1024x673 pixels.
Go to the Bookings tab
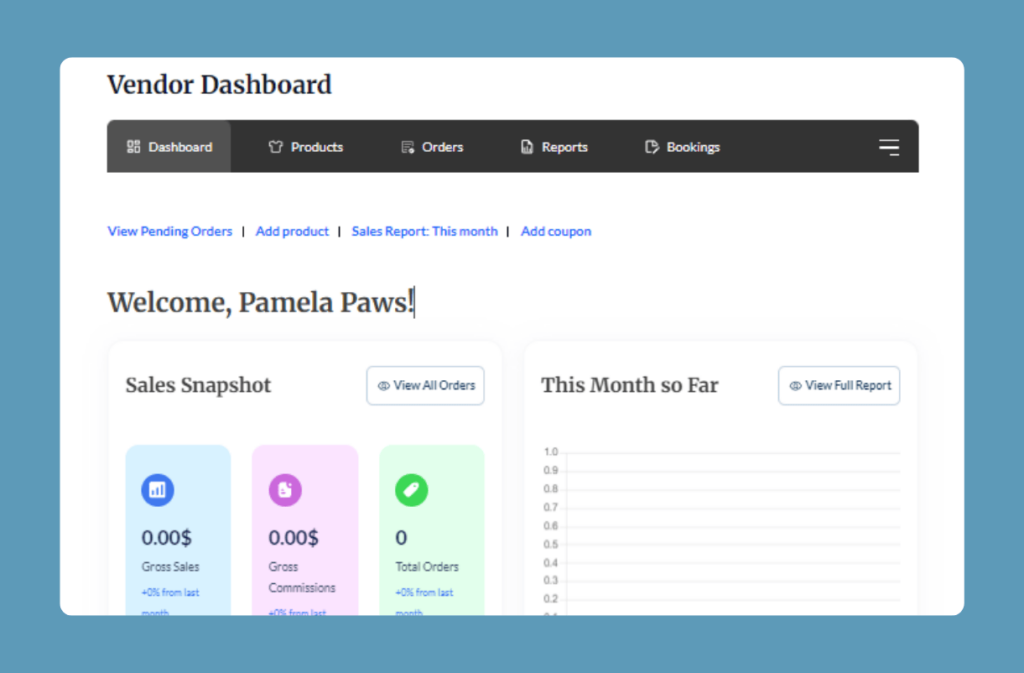click(693, 147)
